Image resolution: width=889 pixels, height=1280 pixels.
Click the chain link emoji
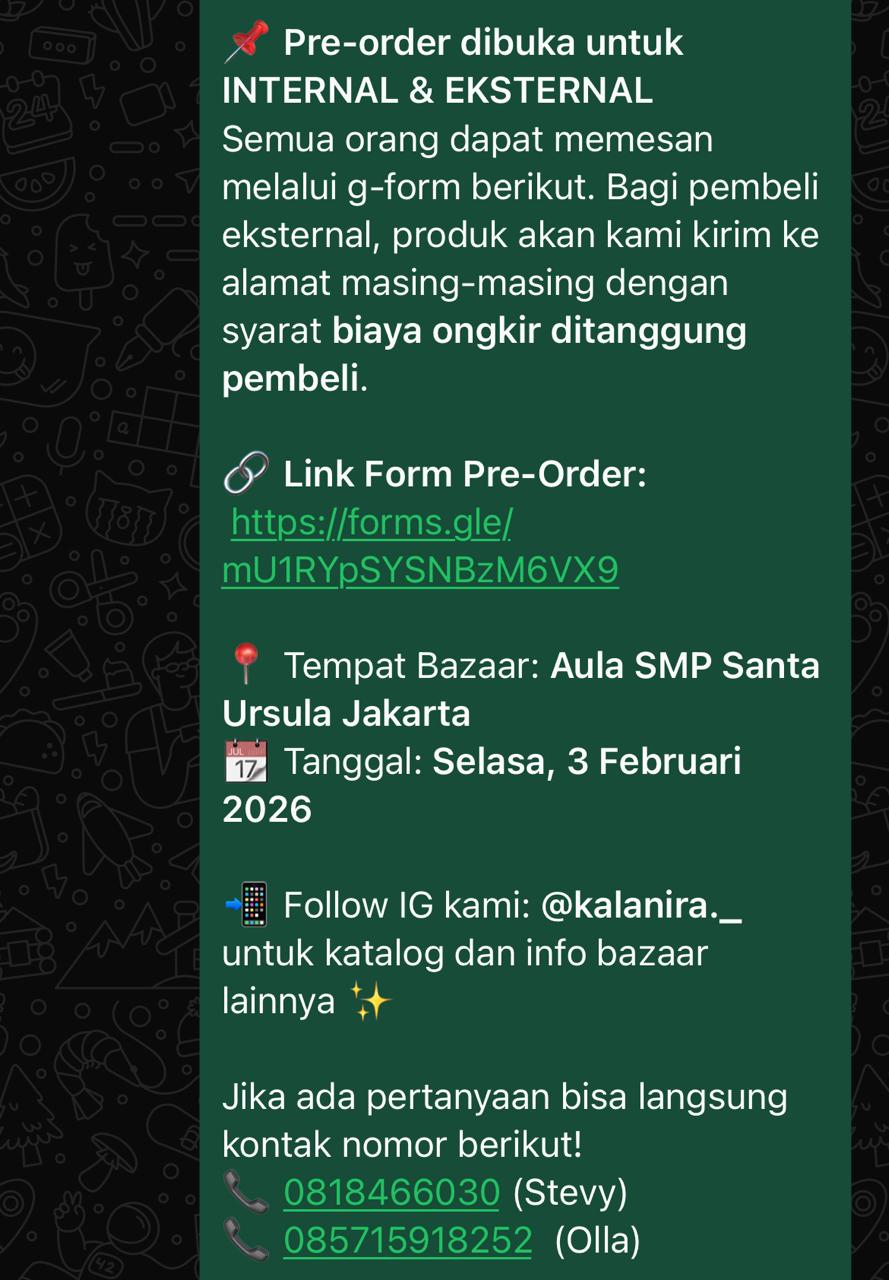click(245, 474)
